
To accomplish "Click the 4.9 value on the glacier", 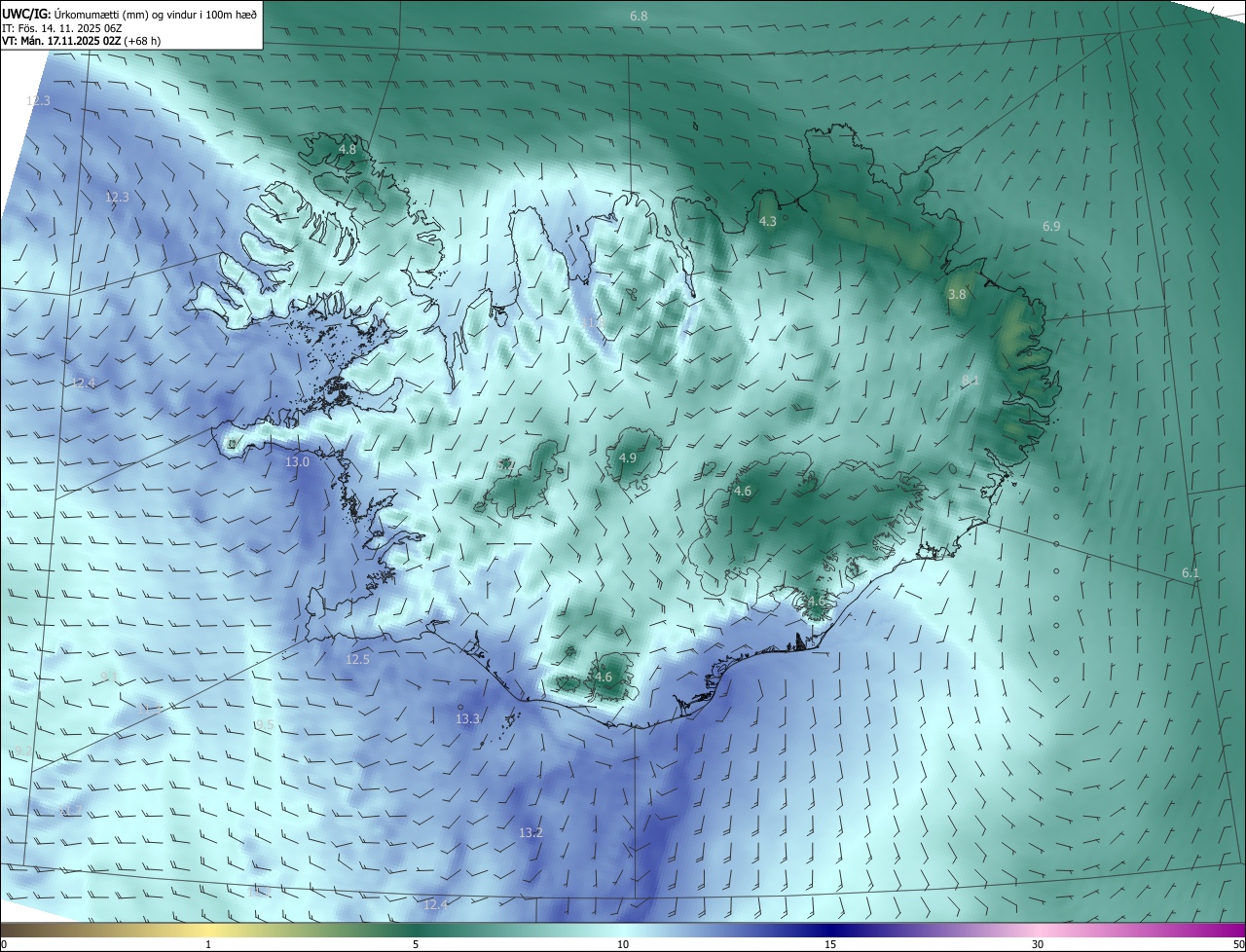I will tap(628, 458).
